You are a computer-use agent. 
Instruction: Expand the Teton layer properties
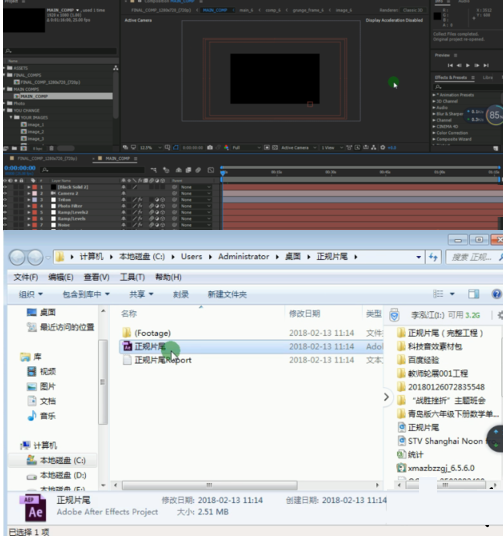29,200
